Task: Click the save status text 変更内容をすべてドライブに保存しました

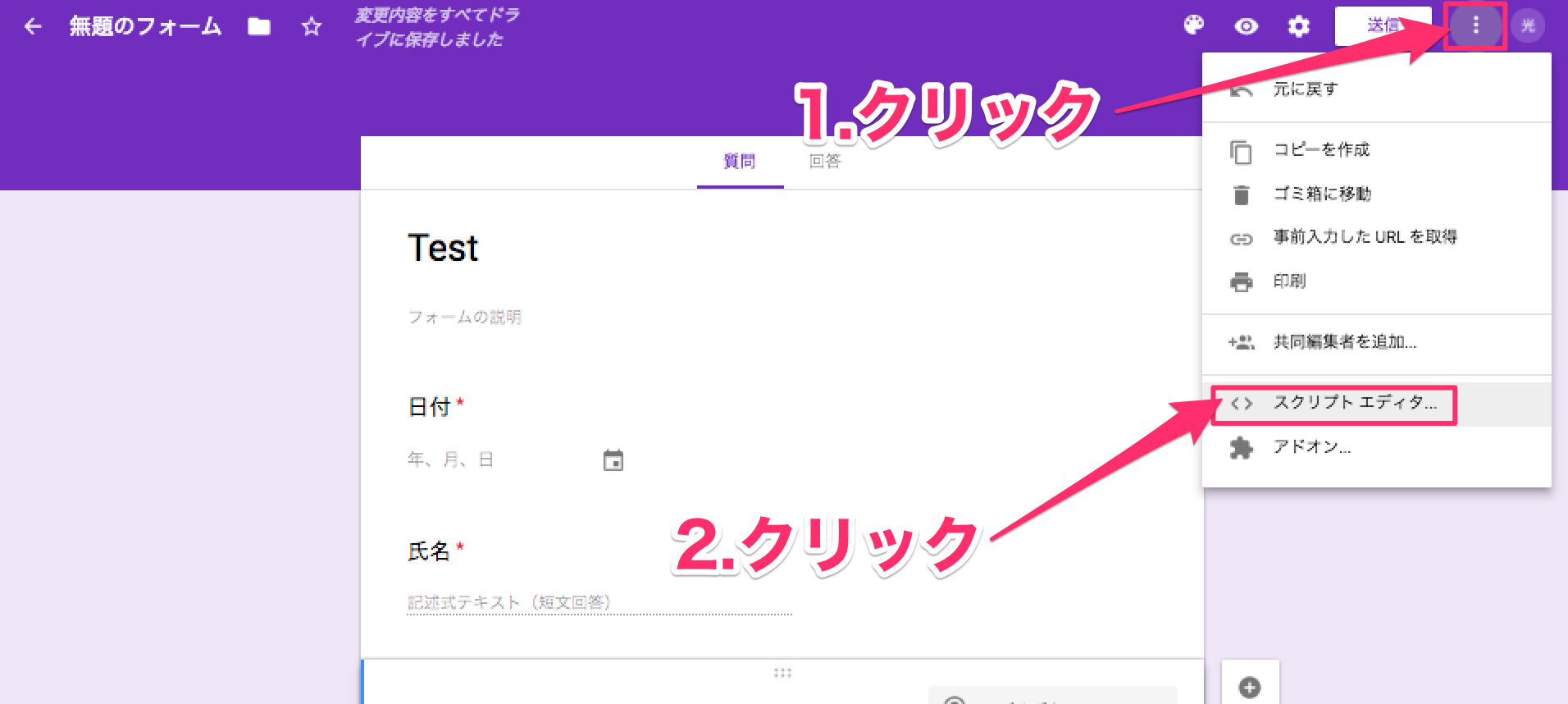Action: pyautogui.click(x=437, y=27)
